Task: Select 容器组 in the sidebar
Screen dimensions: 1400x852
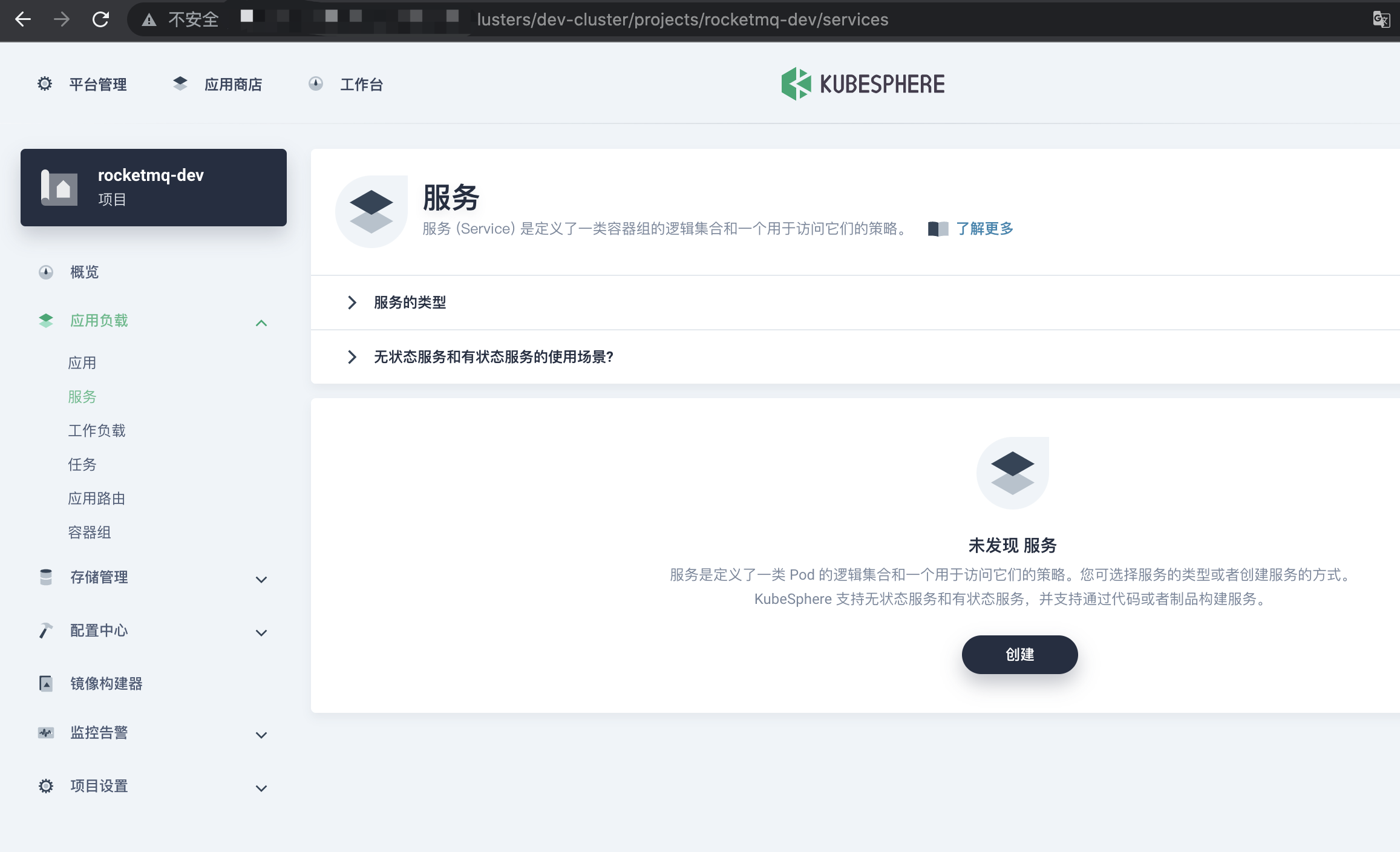Action: [90, 532]
